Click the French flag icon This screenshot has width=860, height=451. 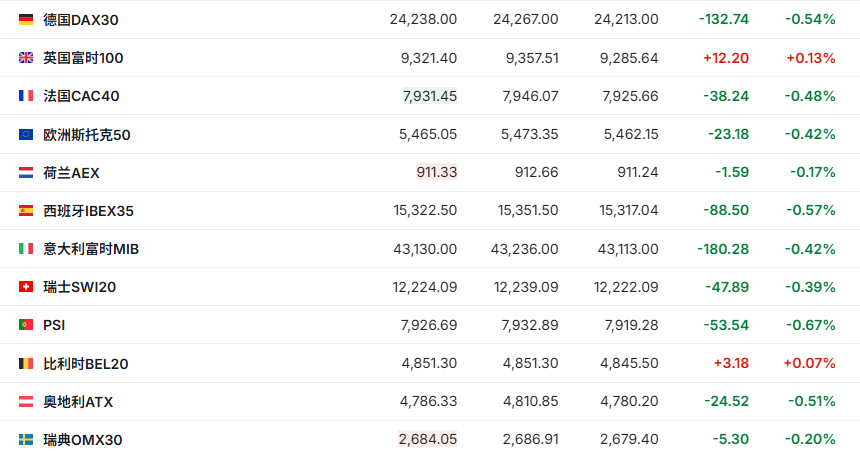(26, 96)
